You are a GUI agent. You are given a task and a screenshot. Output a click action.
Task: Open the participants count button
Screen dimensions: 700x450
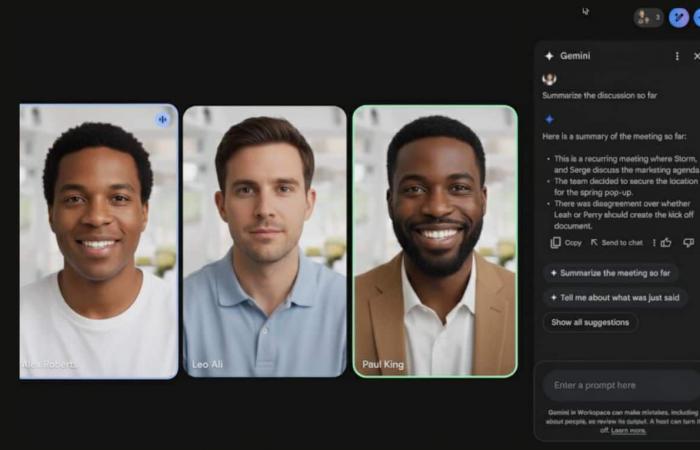tap(648, 18)
